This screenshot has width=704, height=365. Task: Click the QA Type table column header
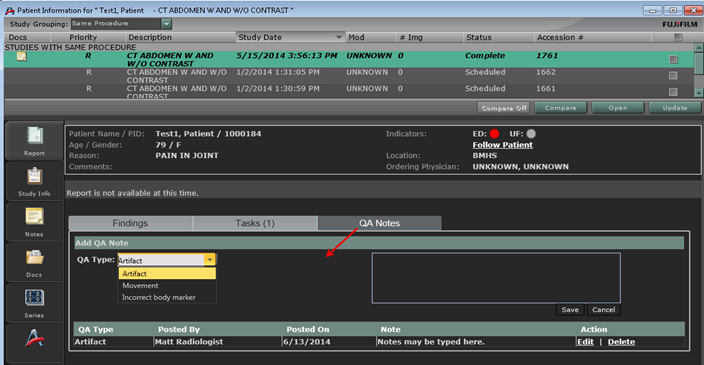coord(96,329)
